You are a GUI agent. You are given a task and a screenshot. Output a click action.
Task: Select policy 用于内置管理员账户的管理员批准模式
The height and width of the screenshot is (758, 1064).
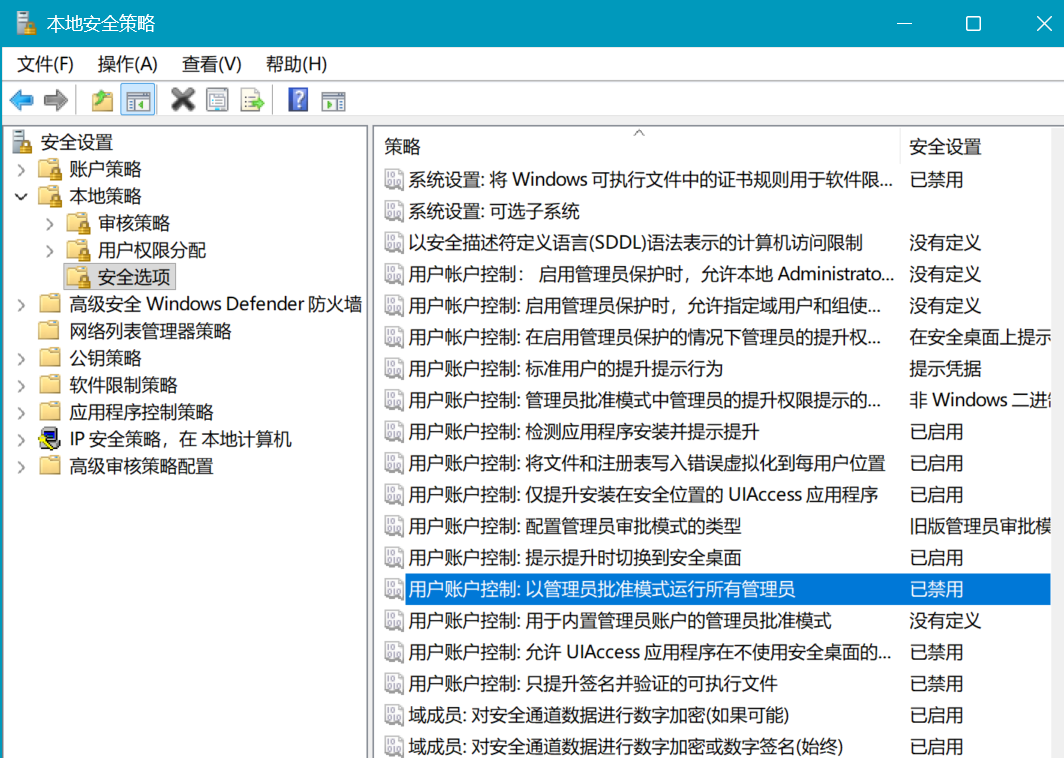pos(620,620)
